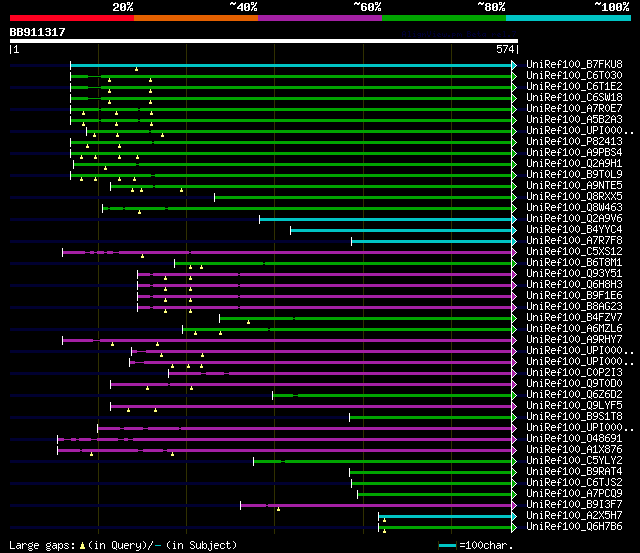Screen dimensions: 640x553
Task: Select the UniRef100_A2X5H7 label
Action: pos(574,516)
